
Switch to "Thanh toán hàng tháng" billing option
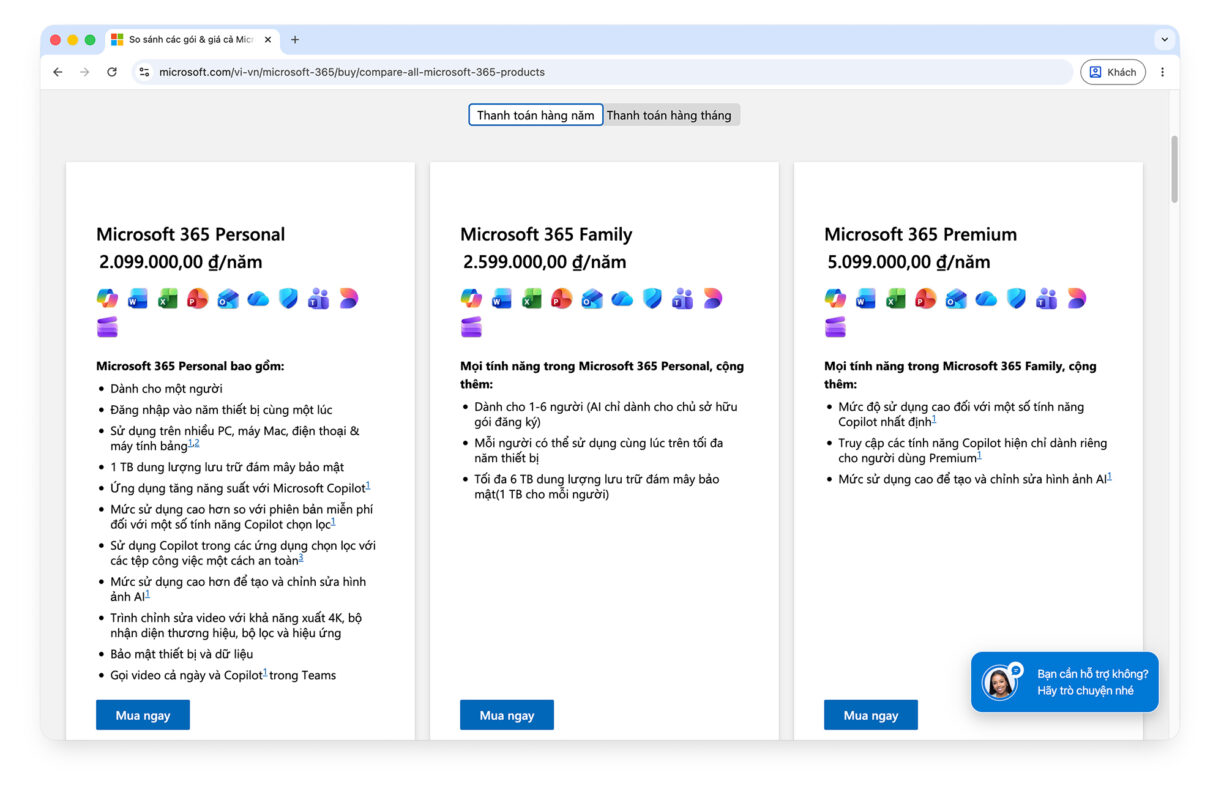pyautogui.click(x=669, y=115)
